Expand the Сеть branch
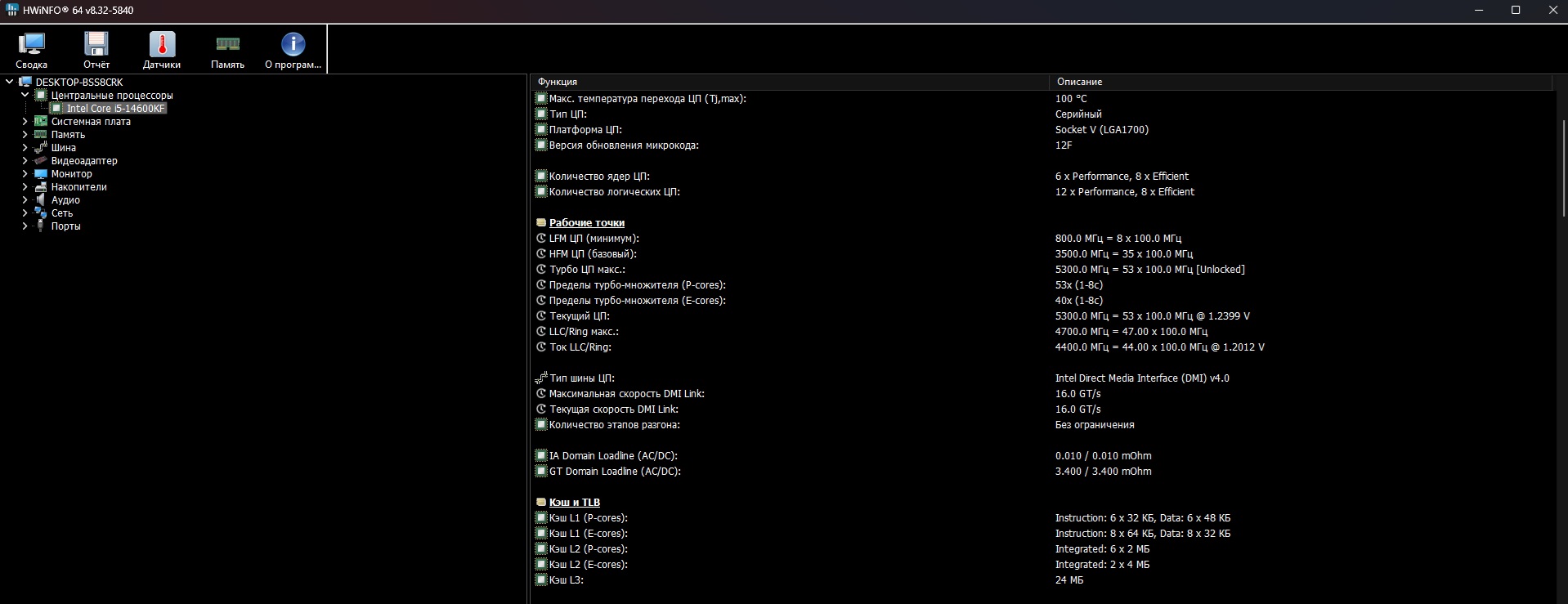The height and width of the screenshot is (604, 1568). [x=25, y=213]
